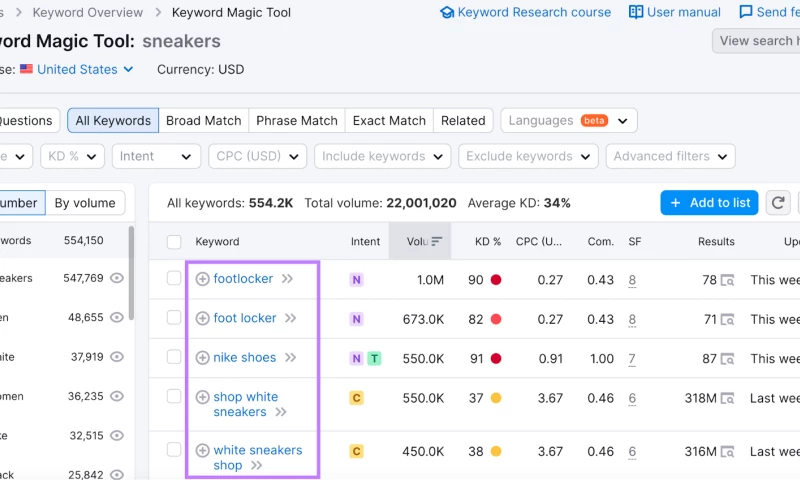Open the Keyword Research course link

pos(525,12)
